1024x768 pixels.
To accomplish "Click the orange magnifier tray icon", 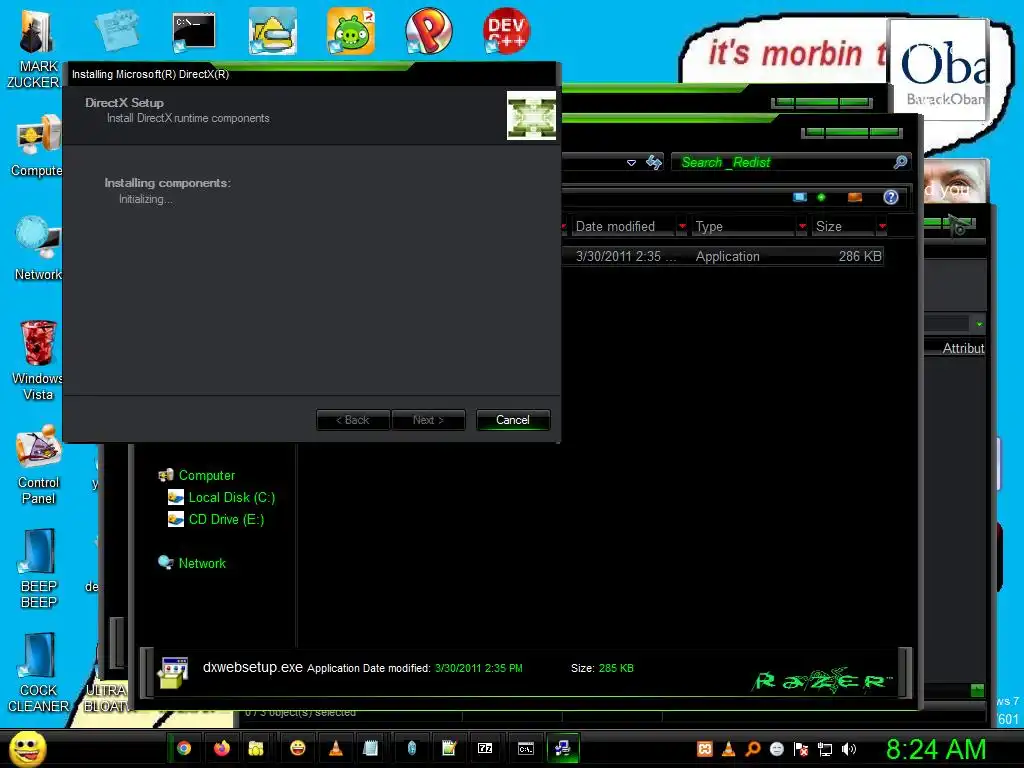I will [753, 749].
